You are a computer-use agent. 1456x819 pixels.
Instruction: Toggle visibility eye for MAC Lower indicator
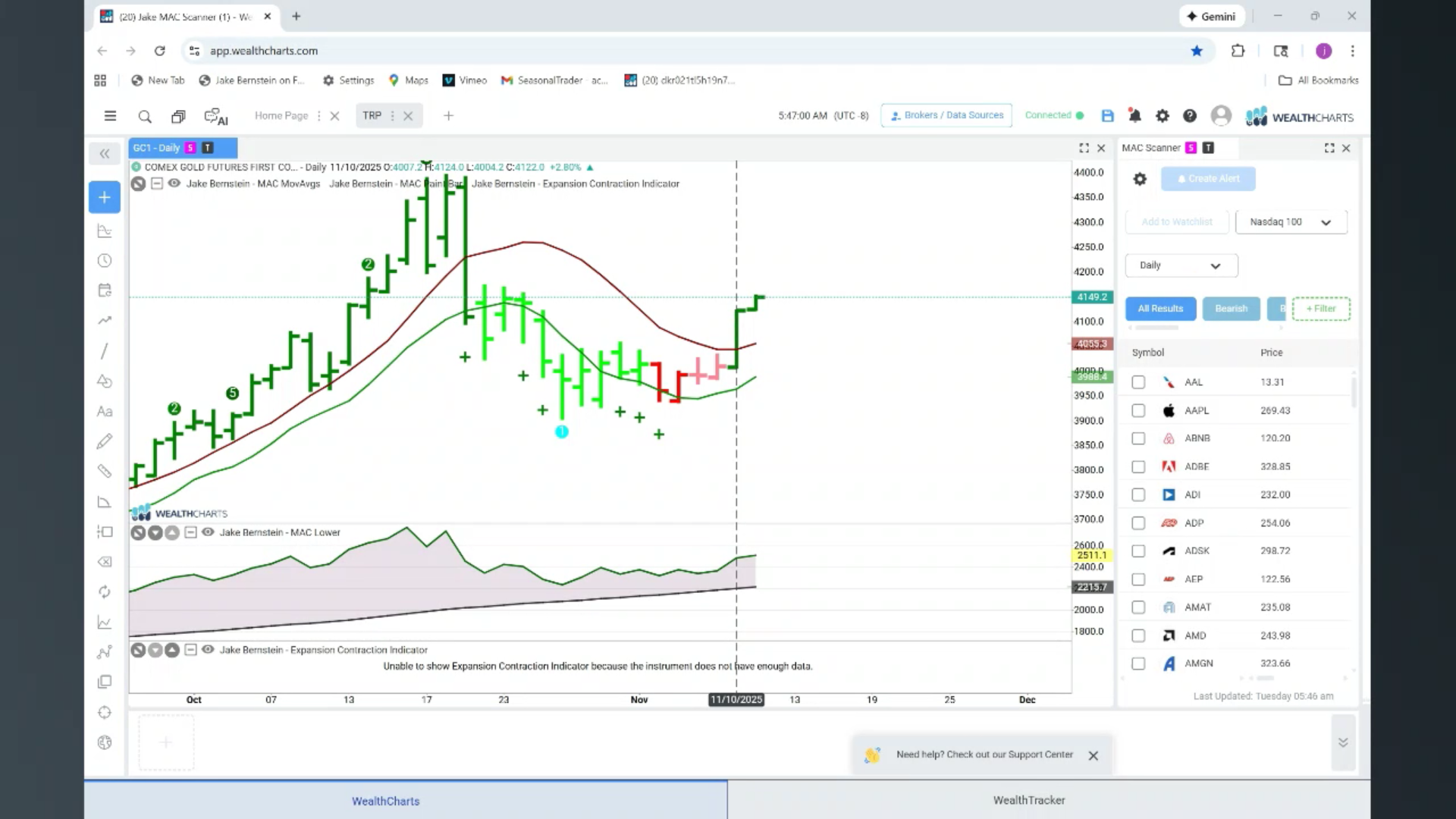208,532
